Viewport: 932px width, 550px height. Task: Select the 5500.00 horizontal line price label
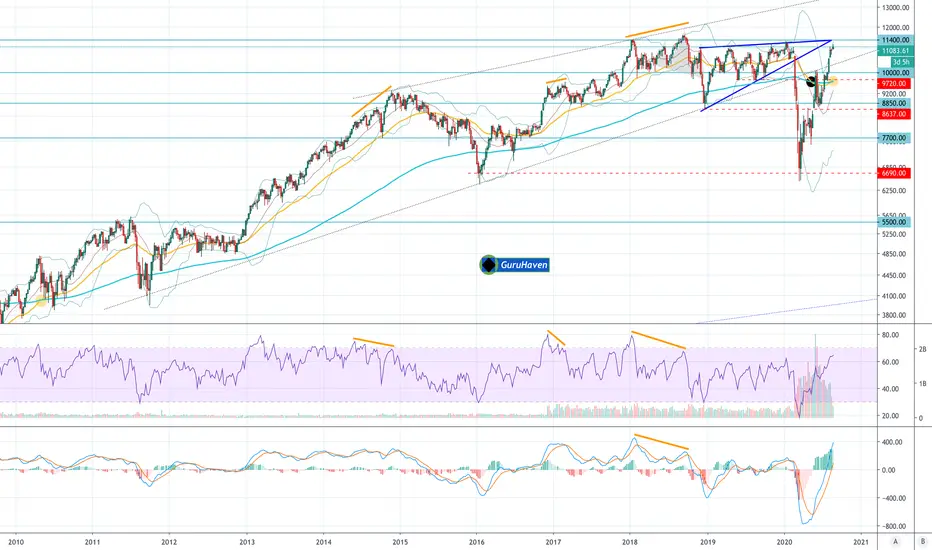pyautogui.click(x=895, y=222)
